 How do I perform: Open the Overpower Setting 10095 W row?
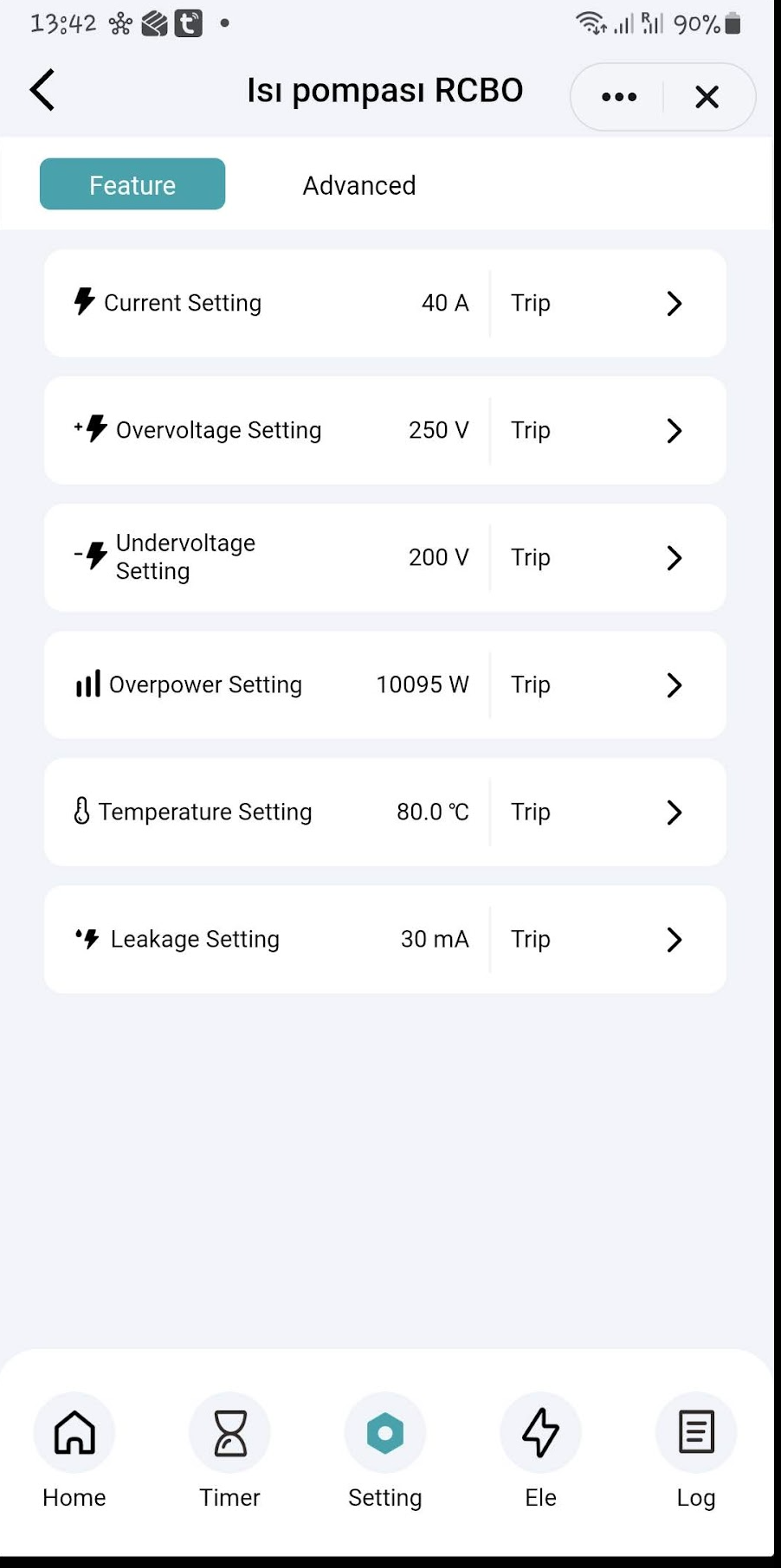385,684
